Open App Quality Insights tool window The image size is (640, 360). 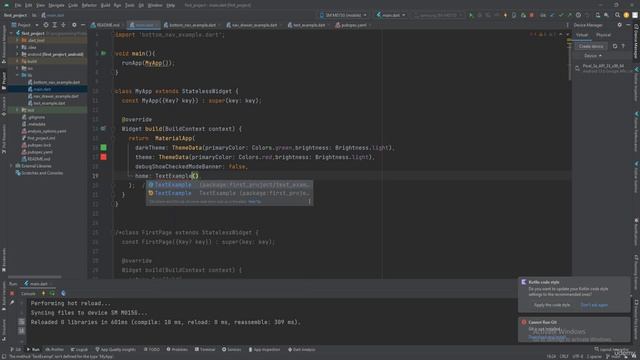point(116,350)
